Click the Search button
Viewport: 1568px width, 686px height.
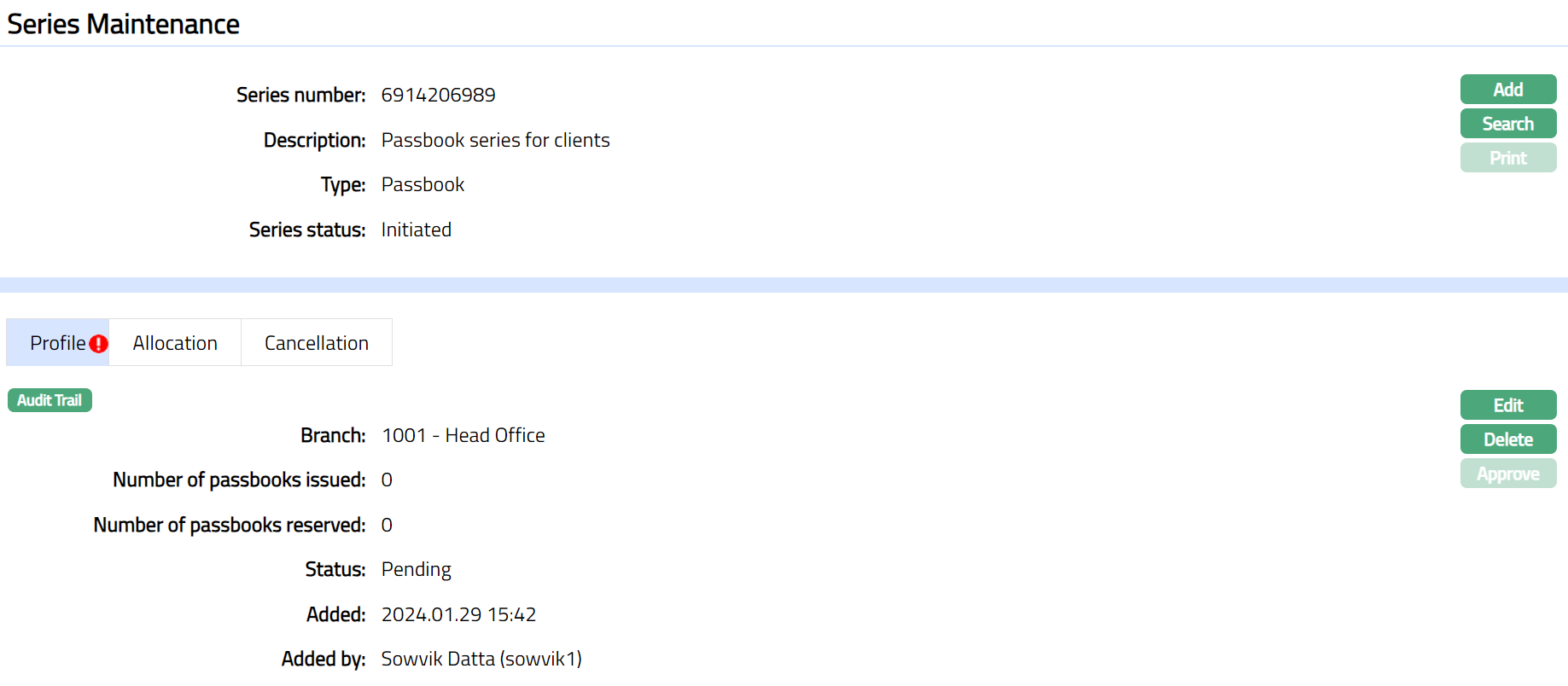coord(1507,124)
